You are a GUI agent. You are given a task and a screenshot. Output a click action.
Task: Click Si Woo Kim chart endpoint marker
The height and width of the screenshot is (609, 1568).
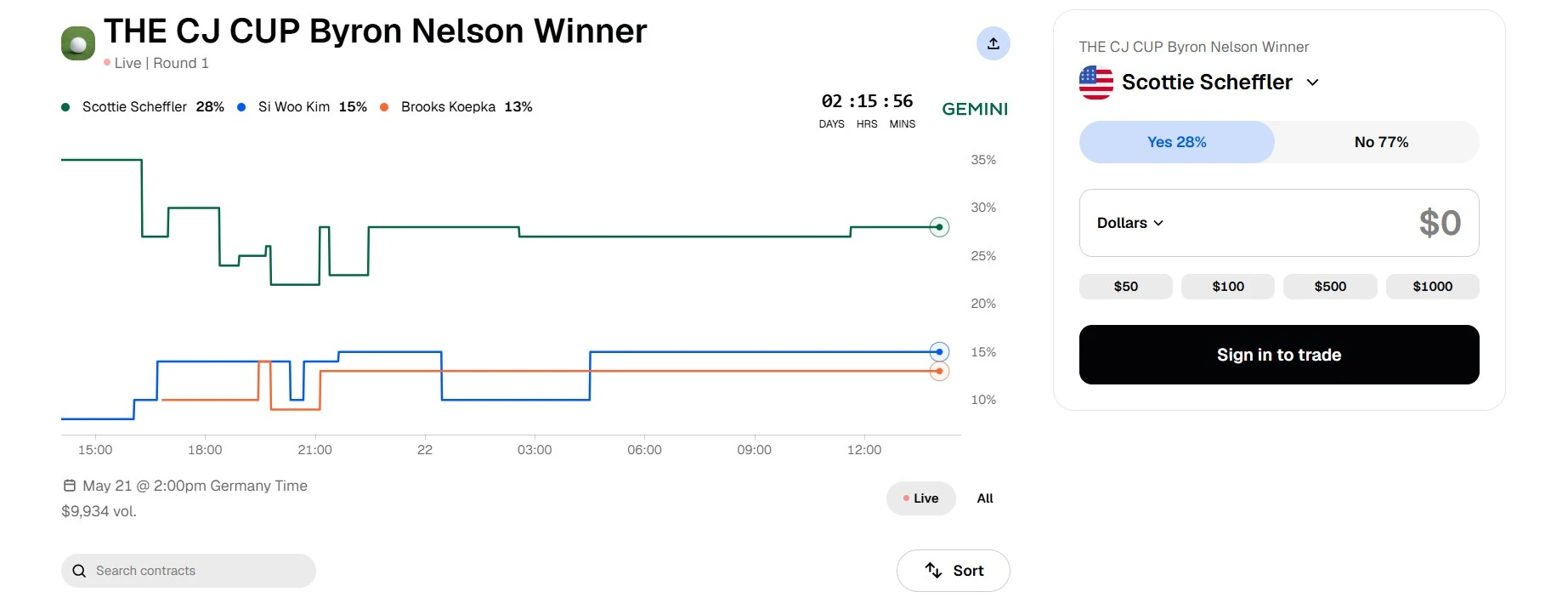939,352
